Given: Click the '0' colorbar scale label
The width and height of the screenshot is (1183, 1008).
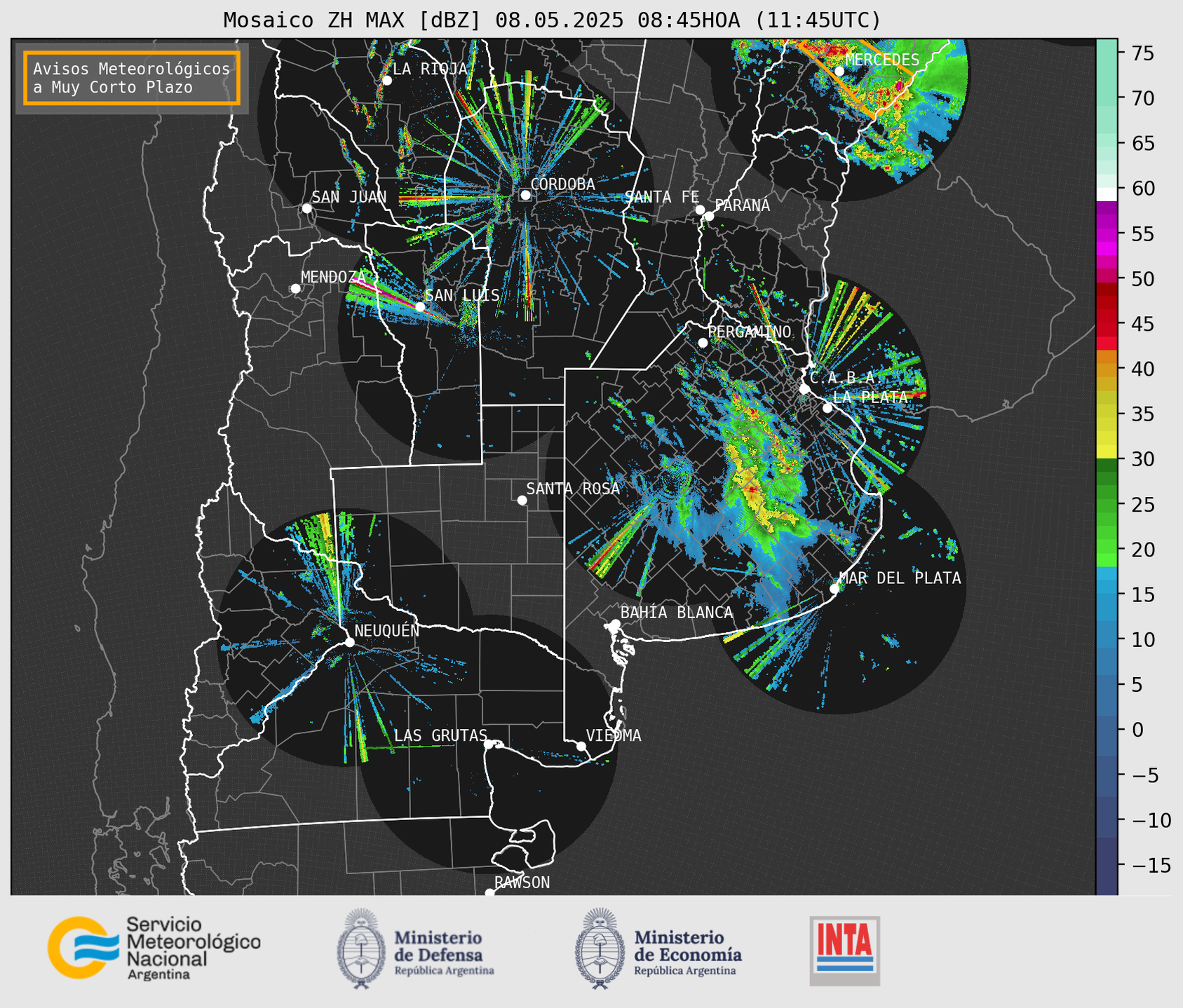Looking at the screenshot, I should (1137, 730).
